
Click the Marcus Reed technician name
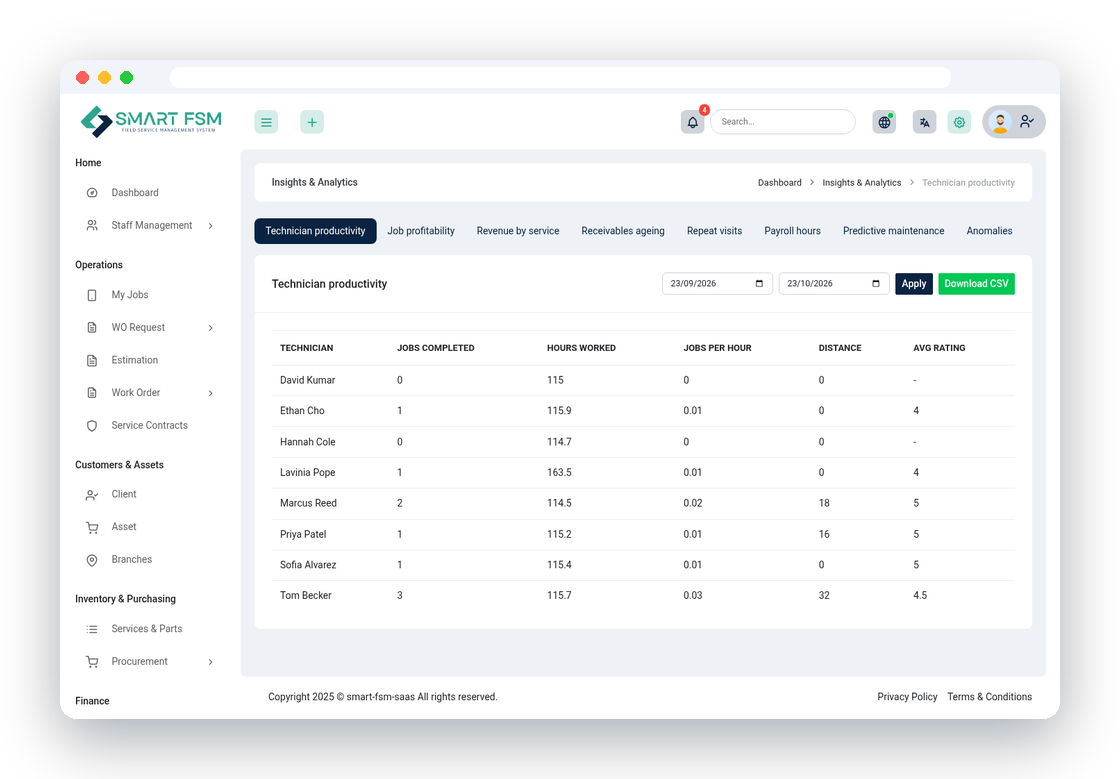coord(308,503)
